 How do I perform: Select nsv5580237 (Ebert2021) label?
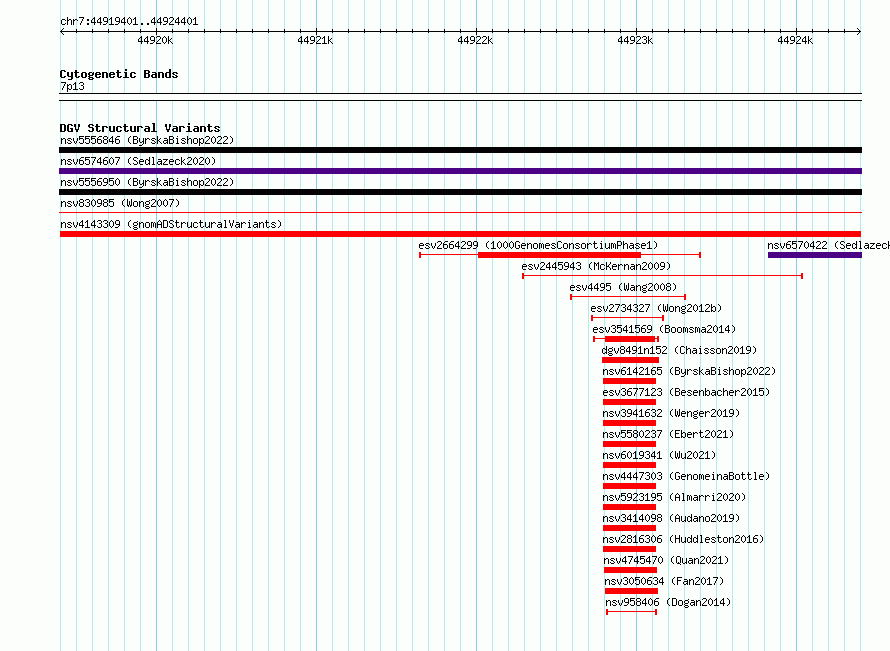coord(668,434)
